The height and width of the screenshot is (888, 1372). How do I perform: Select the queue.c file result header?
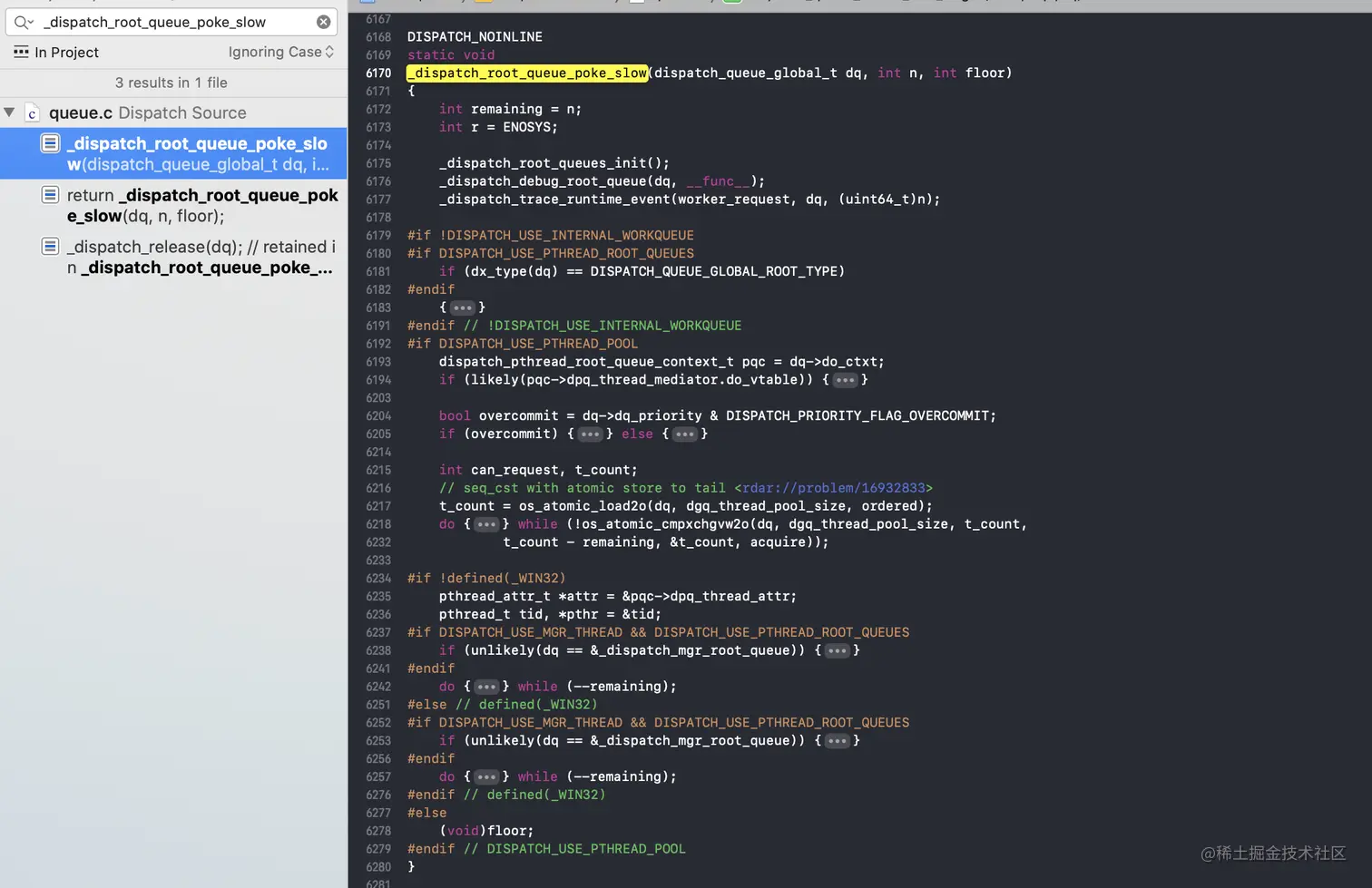[x=173, y=112]
